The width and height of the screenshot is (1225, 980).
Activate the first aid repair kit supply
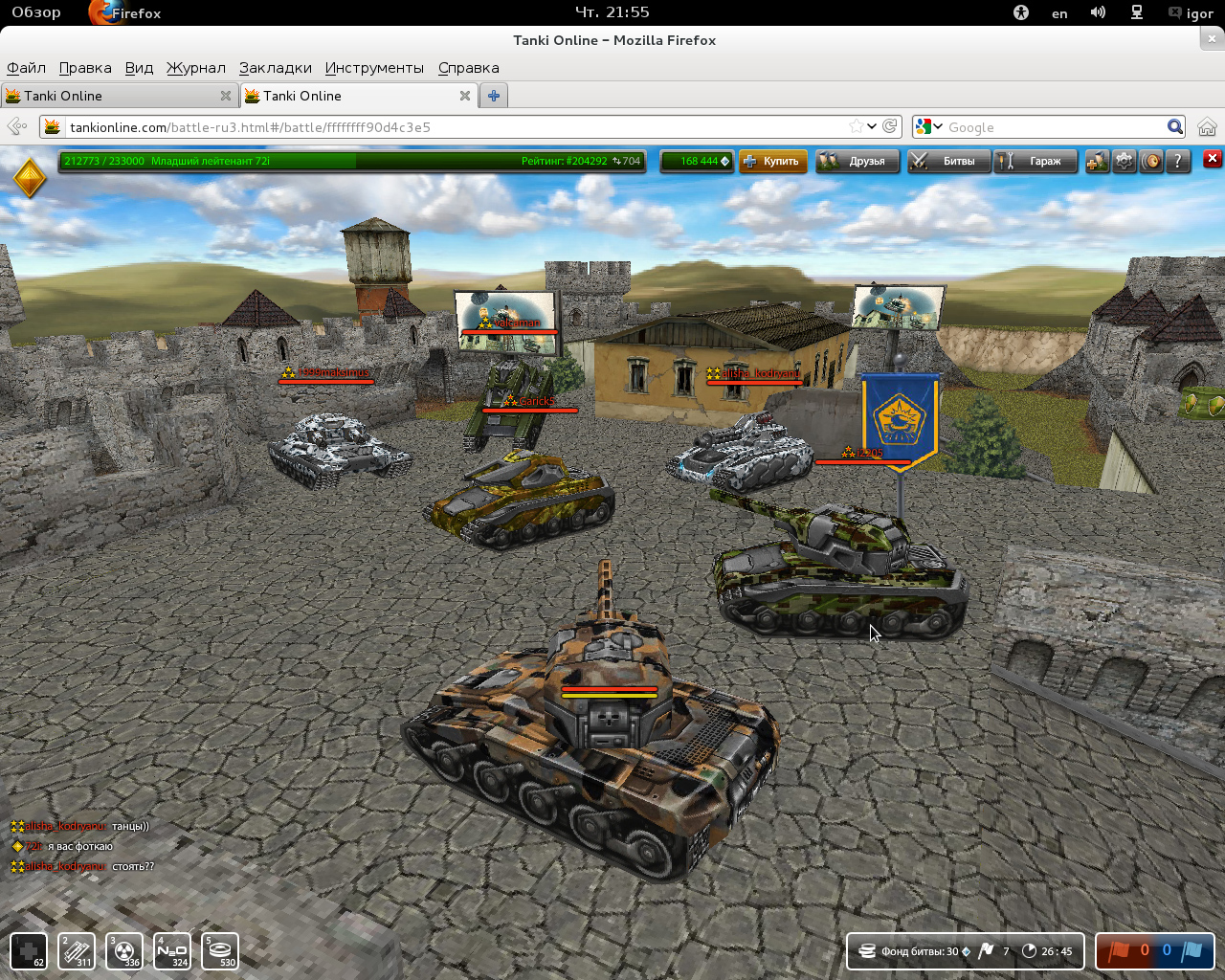pyautogui.click(x=29, y=950)
